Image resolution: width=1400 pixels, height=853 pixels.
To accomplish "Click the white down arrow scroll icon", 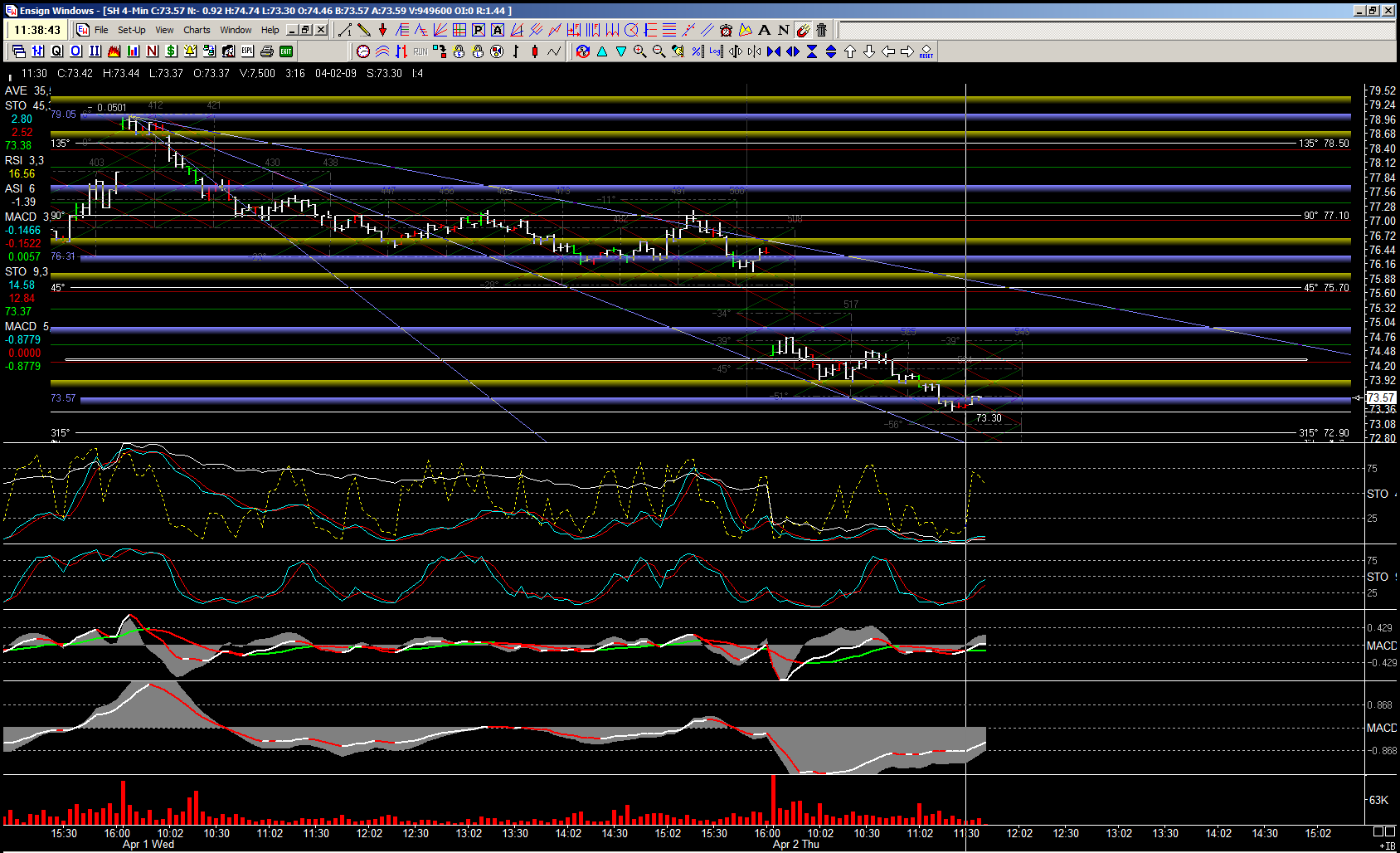I will tap(869, 51).
